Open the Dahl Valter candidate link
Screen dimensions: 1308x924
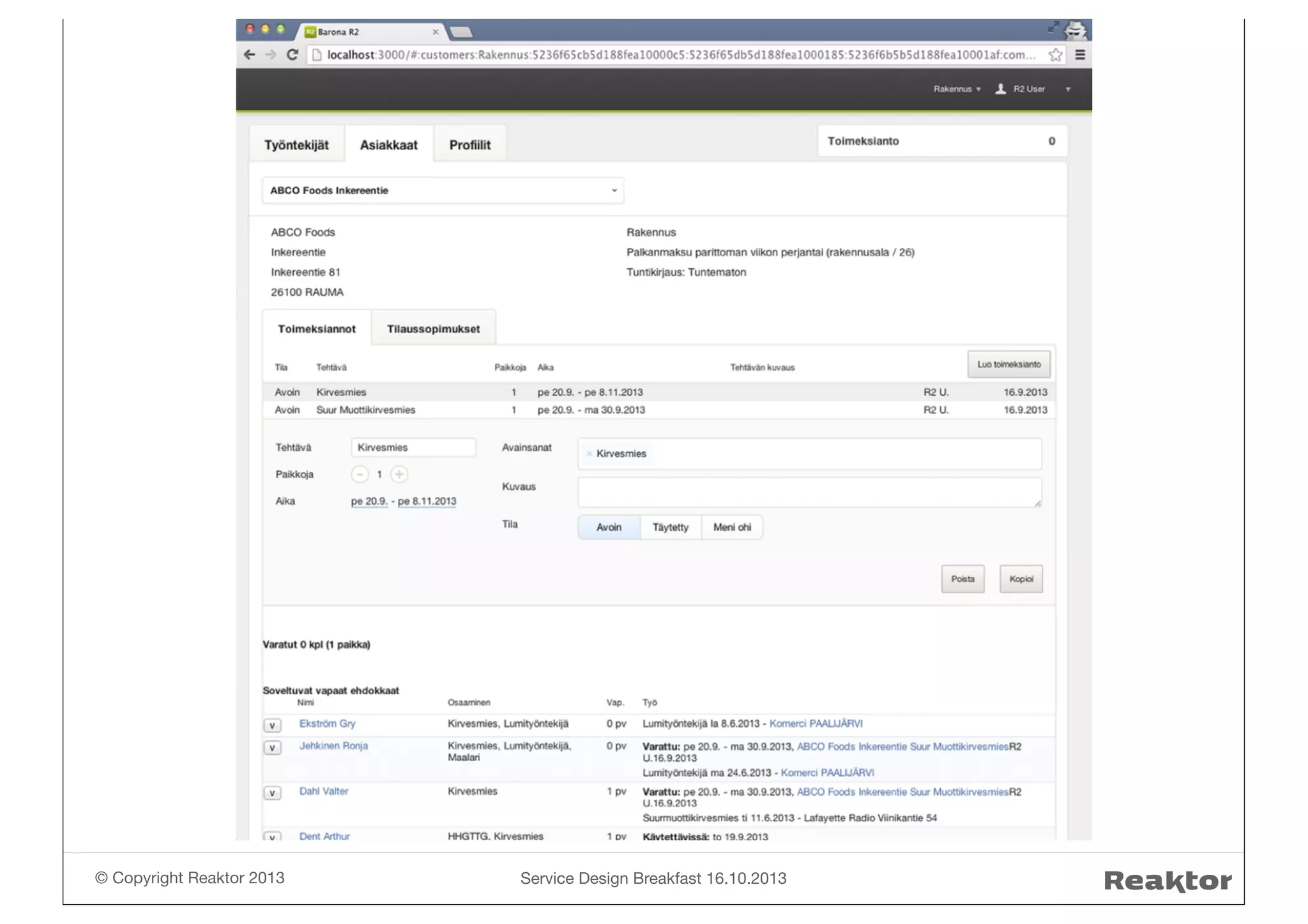tap(324, 791)
